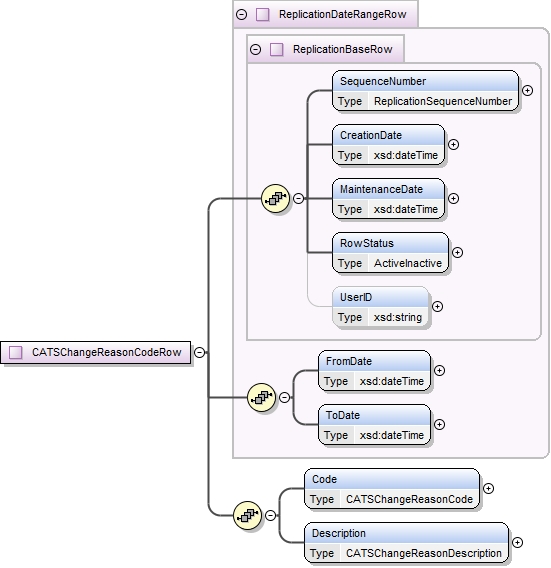Select the ToDate element box
Viewport: 551px width, 568px height.
tap(375, 425)
